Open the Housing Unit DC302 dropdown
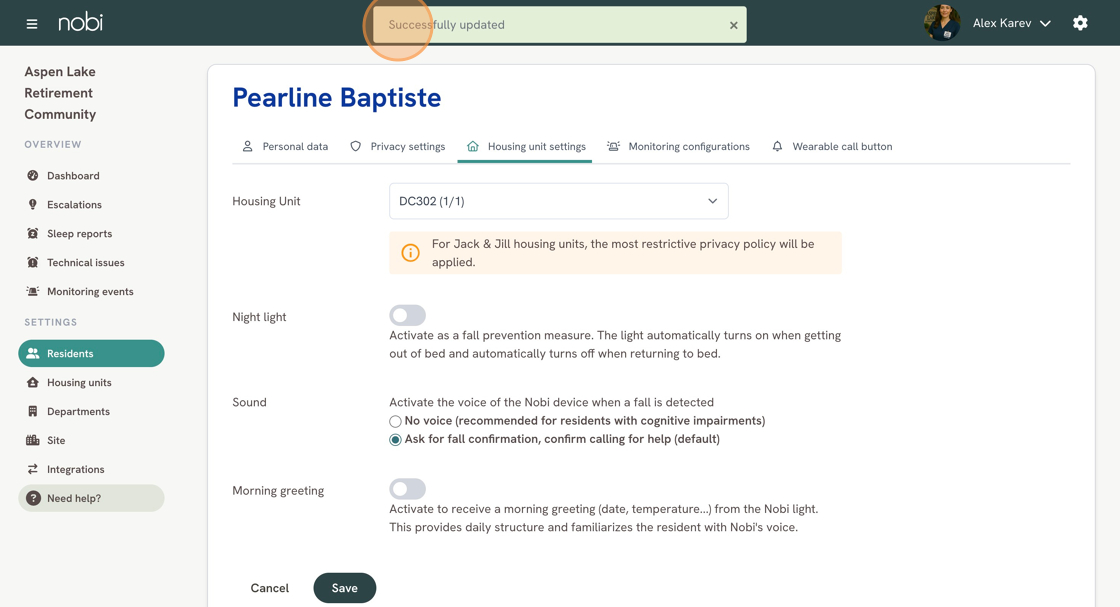Screen dimensions: 1120x607 559,201
